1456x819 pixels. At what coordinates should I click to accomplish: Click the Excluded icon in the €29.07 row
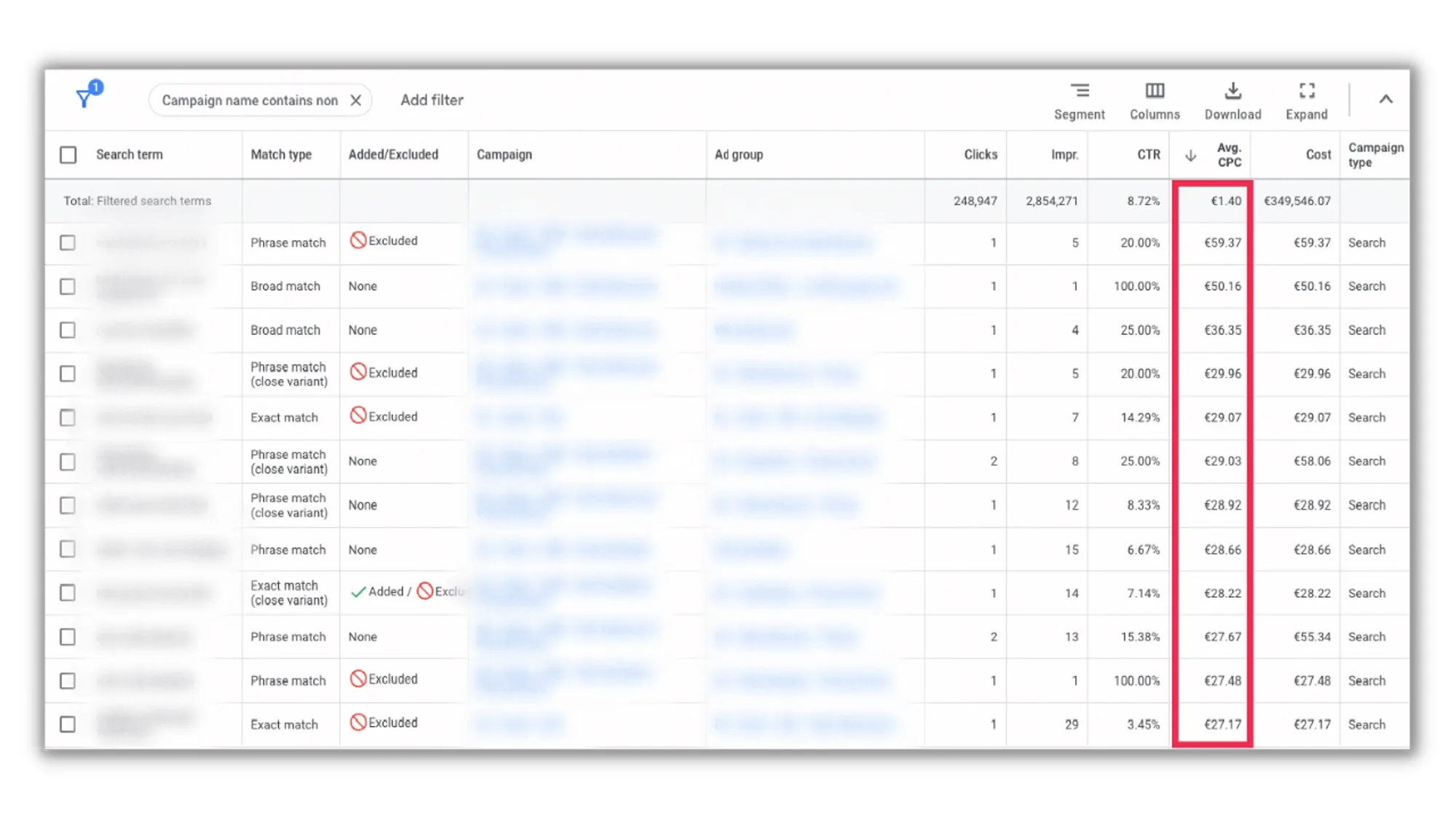(357, 416)
